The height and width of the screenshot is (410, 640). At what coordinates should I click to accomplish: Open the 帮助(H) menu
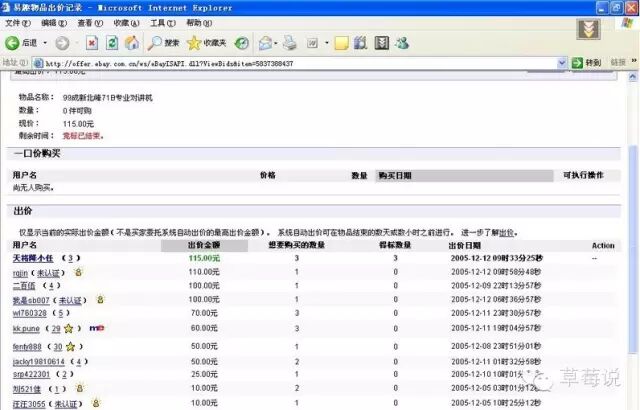coord(199,23)
